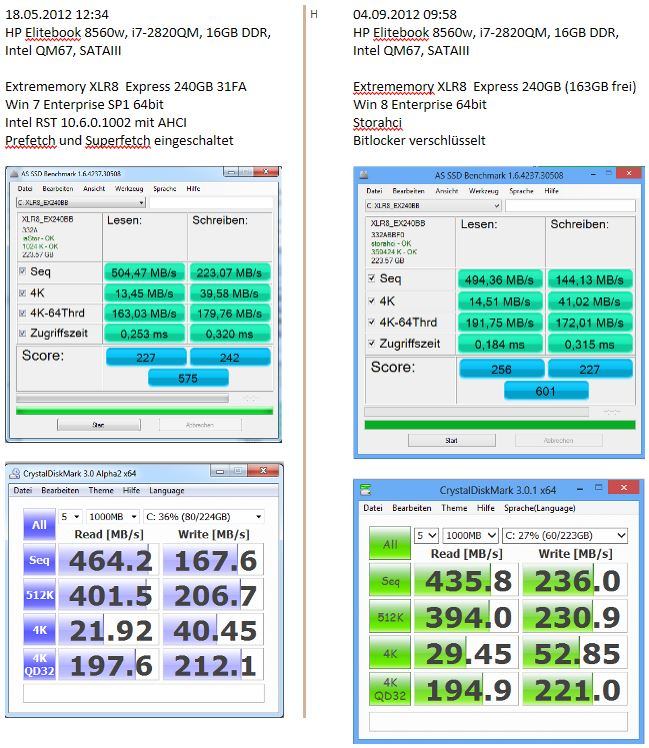Image resolution: width=649 pixels, height=748 pixels.
Task: Open Theme menu in blue CrystalDiskMark window
Action: [101, 490]
